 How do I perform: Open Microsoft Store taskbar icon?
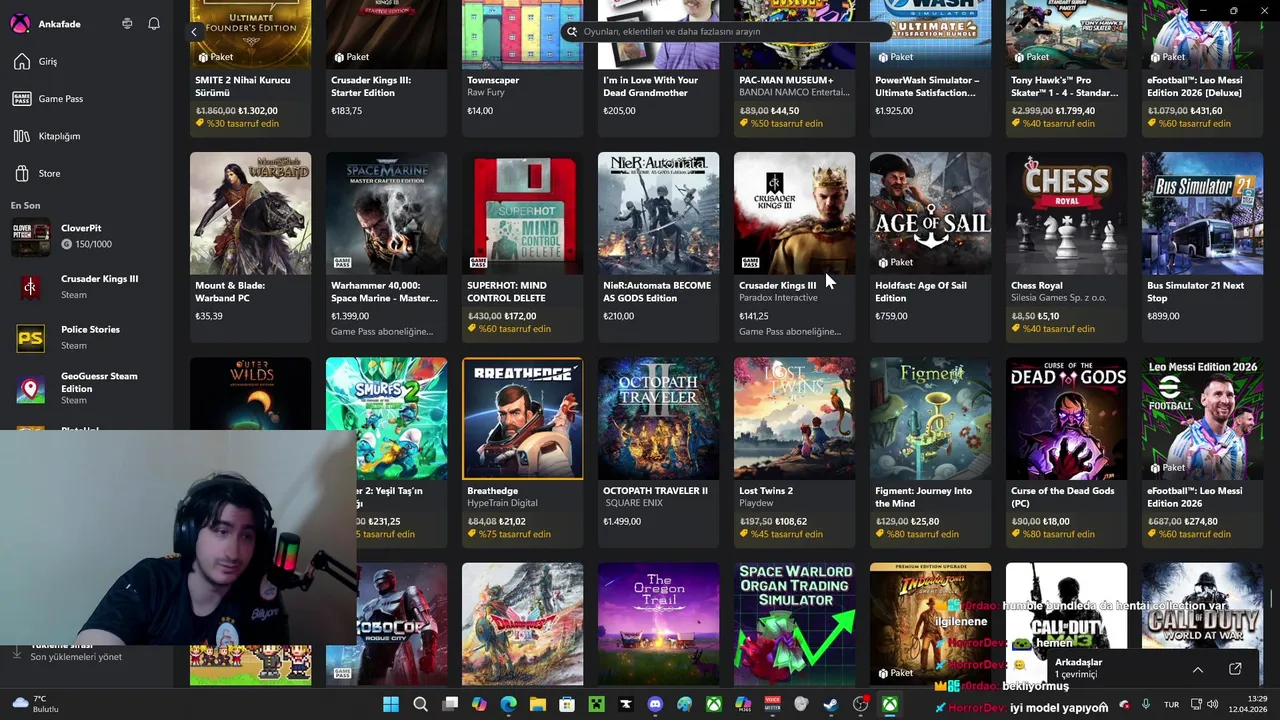click(x=567, y=705)
